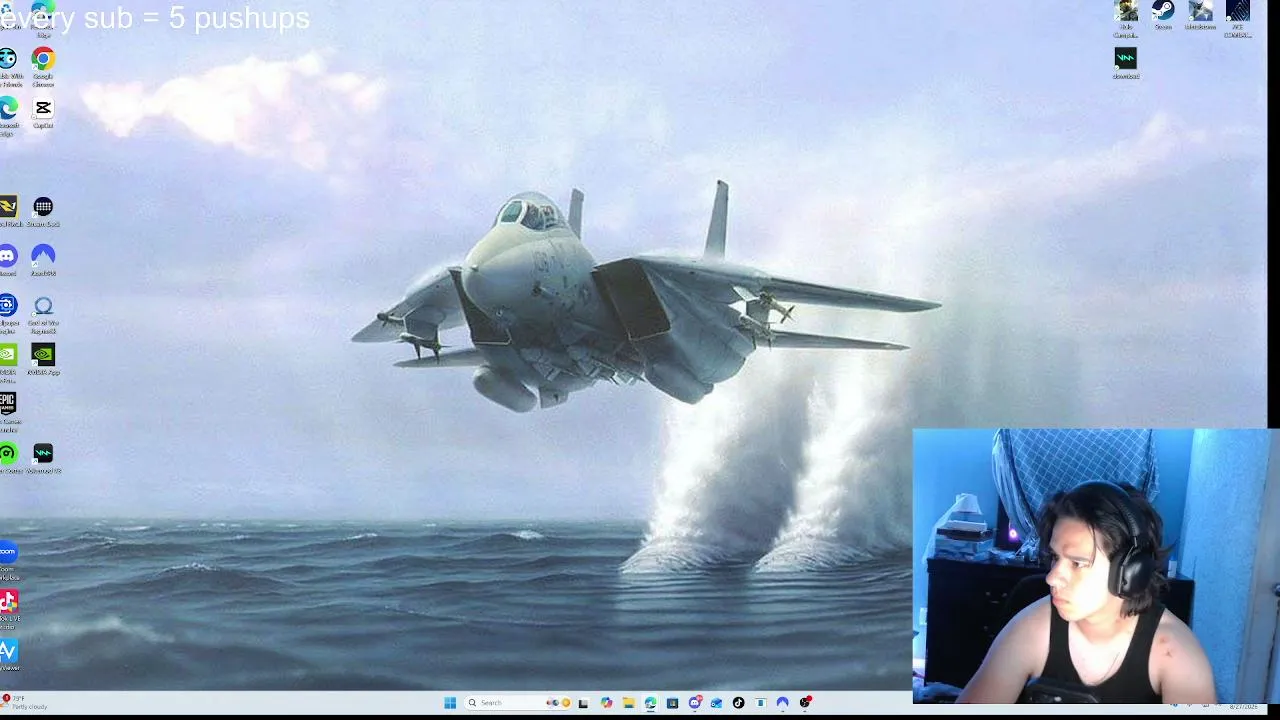
Task: Select the God of War Ragnarök shortcut
Action: pos(43,314)
